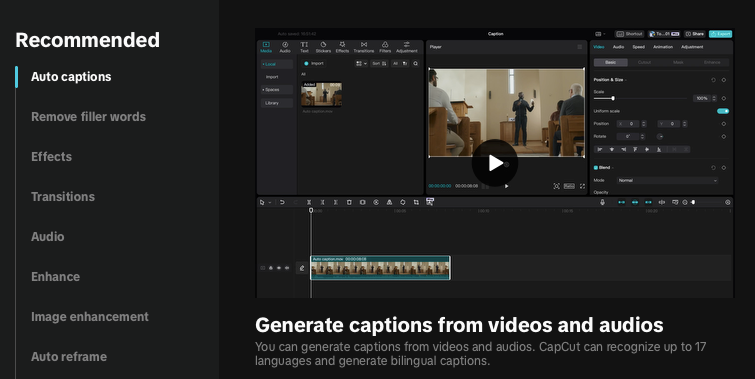The width and height of the screenshot is (755, 379).
Task: Reset Position & Size with its undo icon
Action: point(713,80)
